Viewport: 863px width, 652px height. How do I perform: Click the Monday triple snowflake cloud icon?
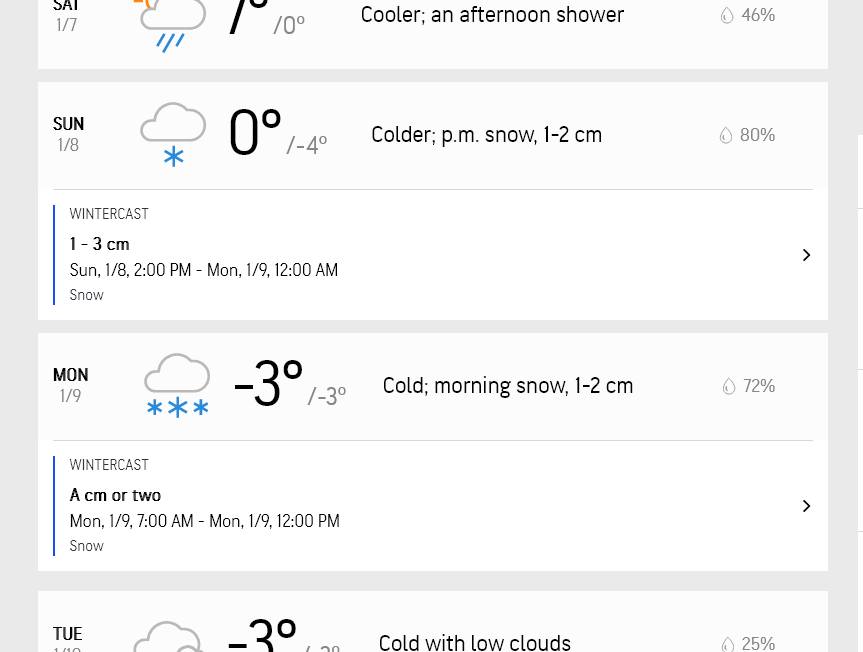pyautogui.click(x=177, y=385)
